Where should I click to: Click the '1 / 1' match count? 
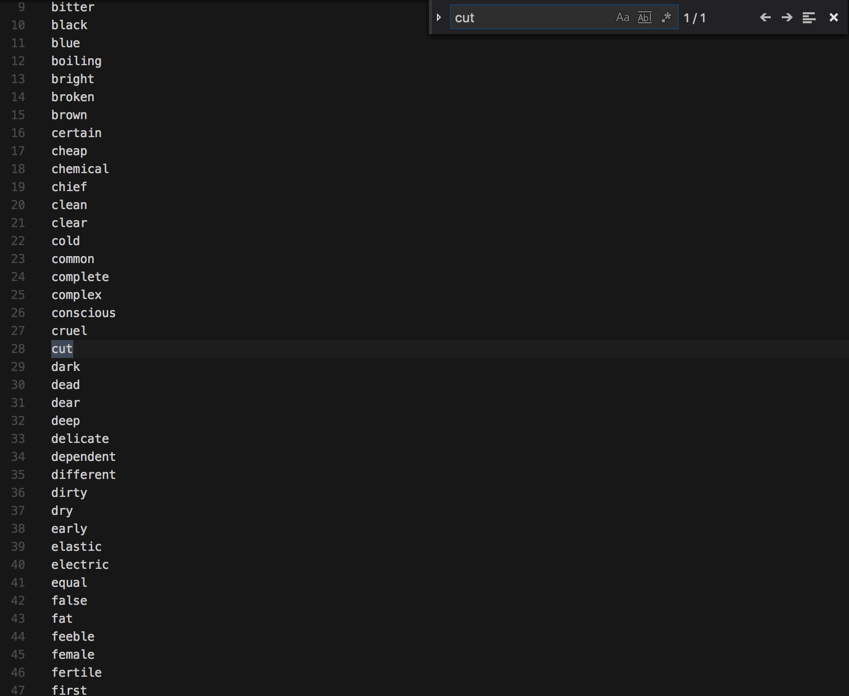[x=695, y=18]
